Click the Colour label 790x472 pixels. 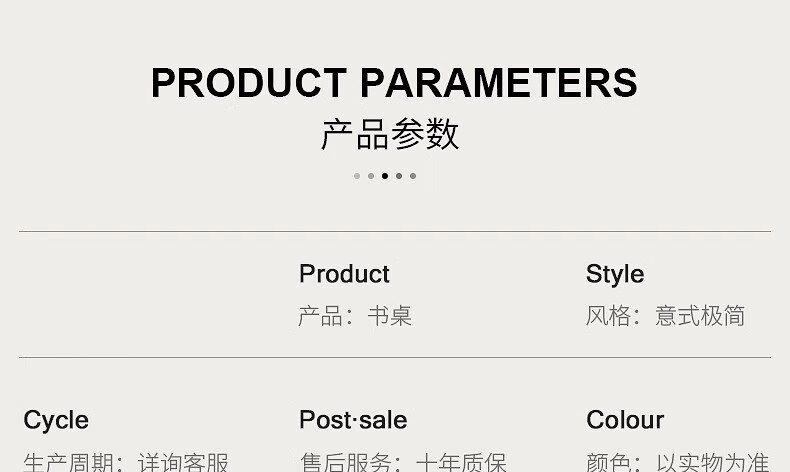[625, 420]
